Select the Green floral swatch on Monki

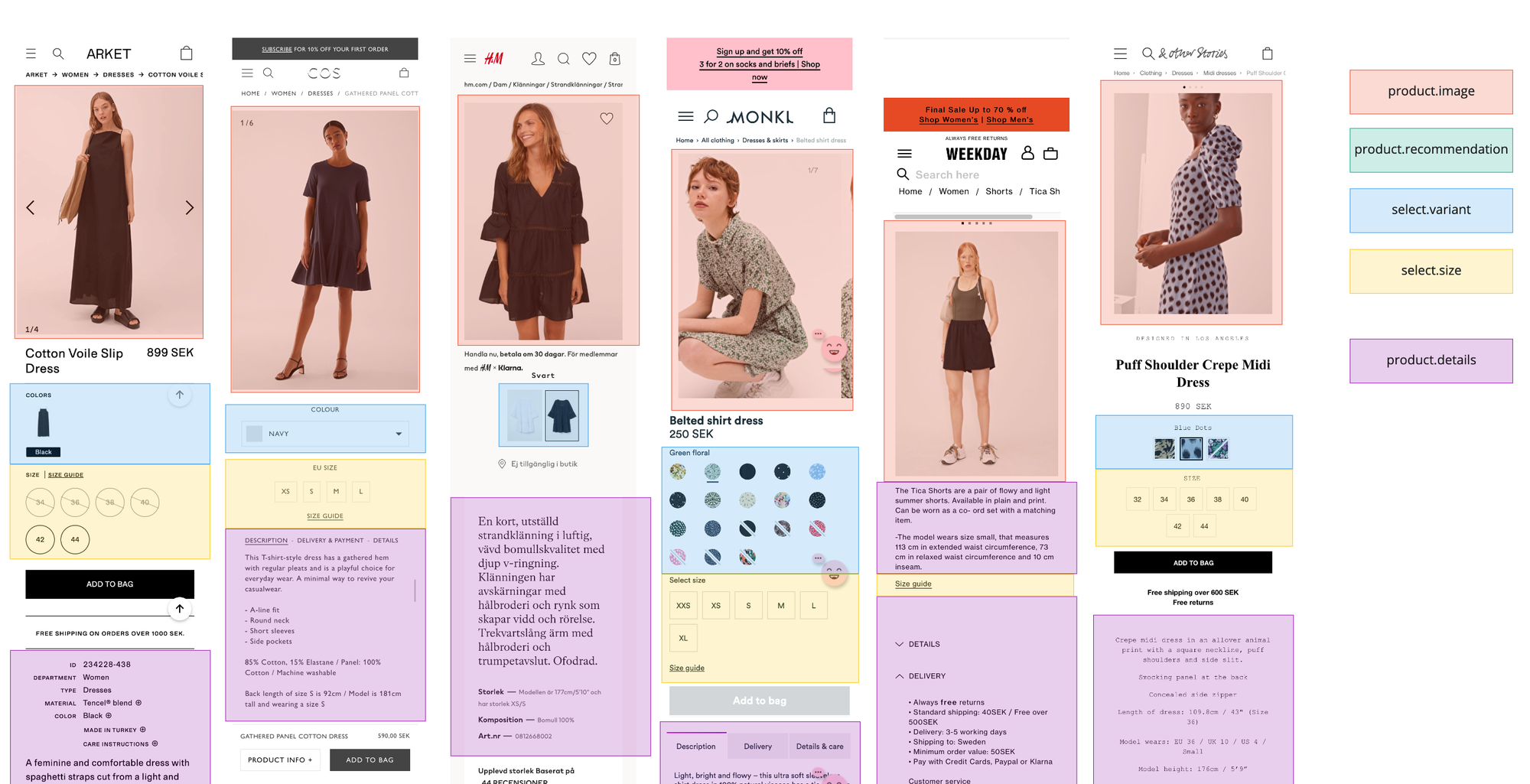(x=713, y=472)
